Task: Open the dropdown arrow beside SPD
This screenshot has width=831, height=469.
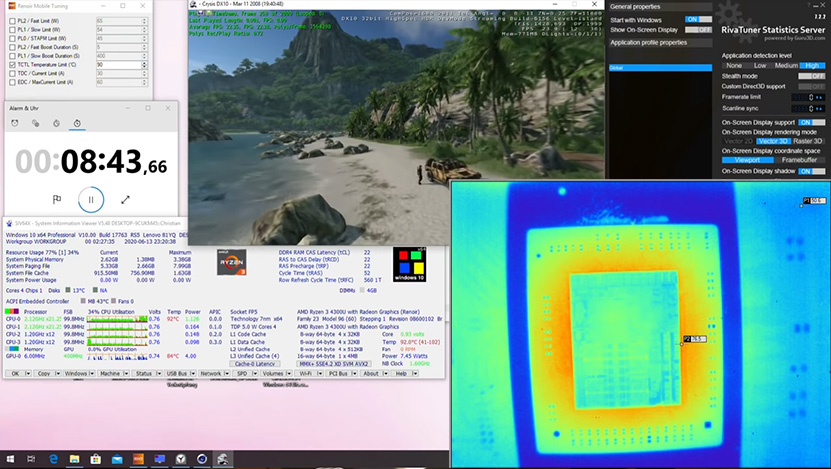Action: [x=254, y=374]
